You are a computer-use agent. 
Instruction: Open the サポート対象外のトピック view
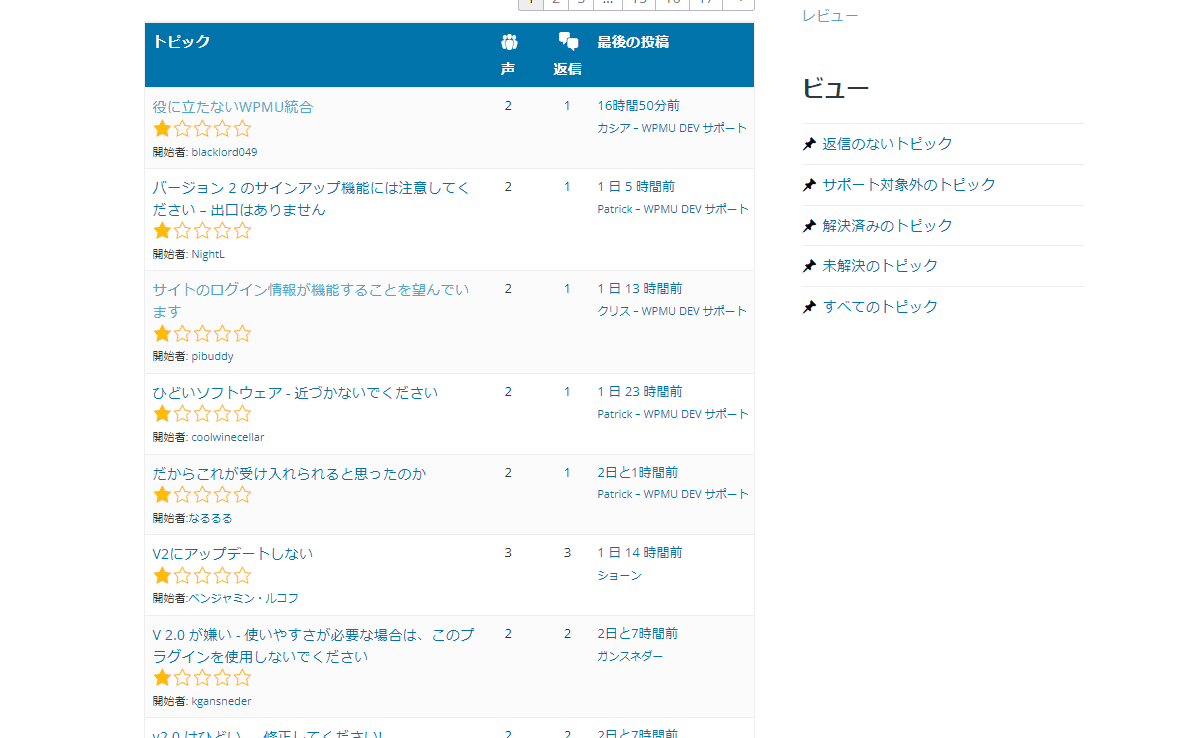[x=909, y=185]
